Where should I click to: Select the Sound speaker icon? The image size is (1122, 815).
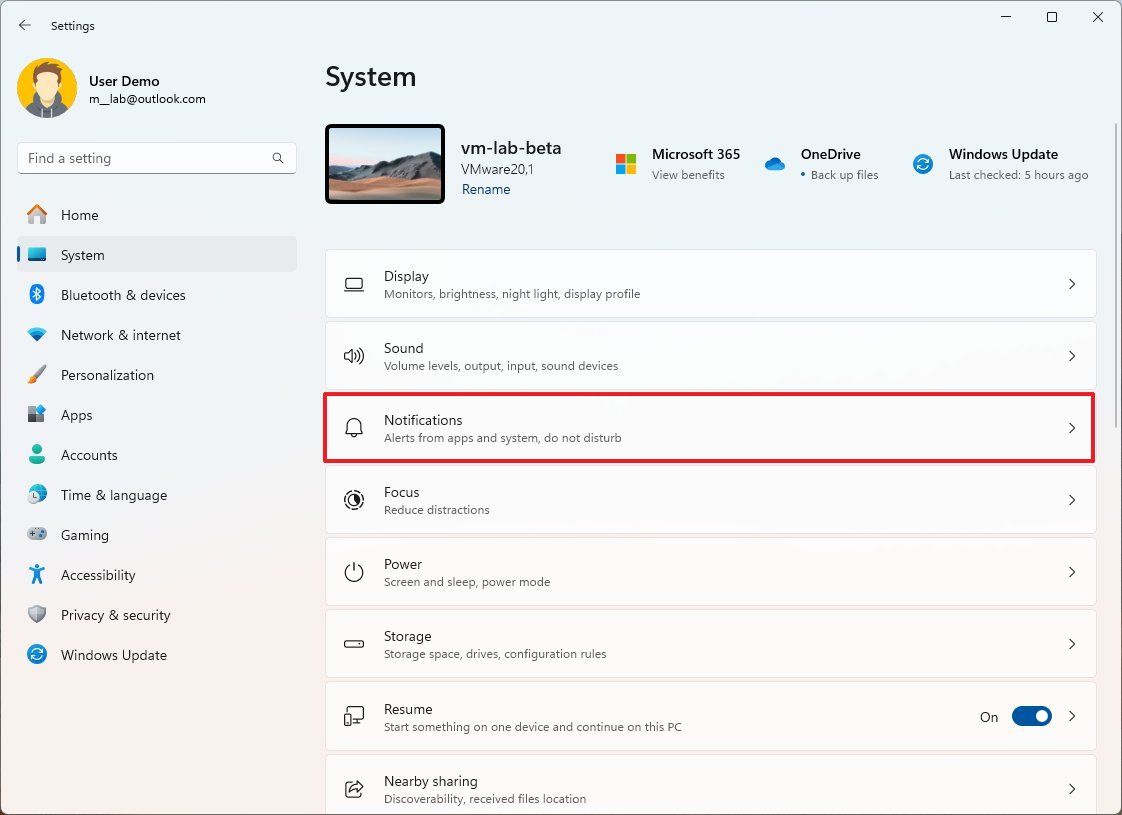(354, 356)
